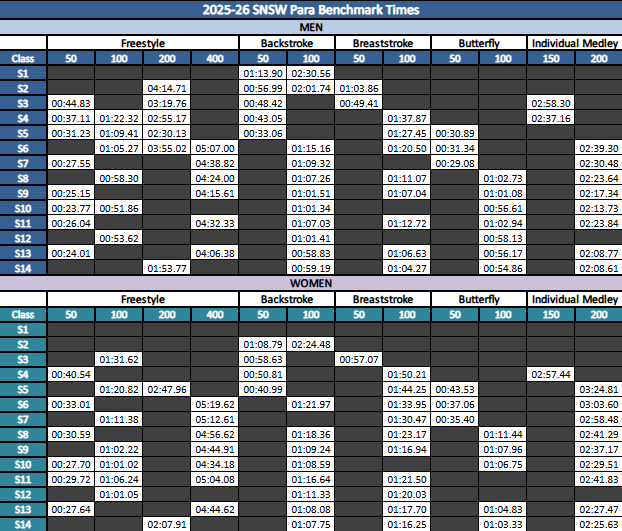Click the time 00:44.83

71,103
